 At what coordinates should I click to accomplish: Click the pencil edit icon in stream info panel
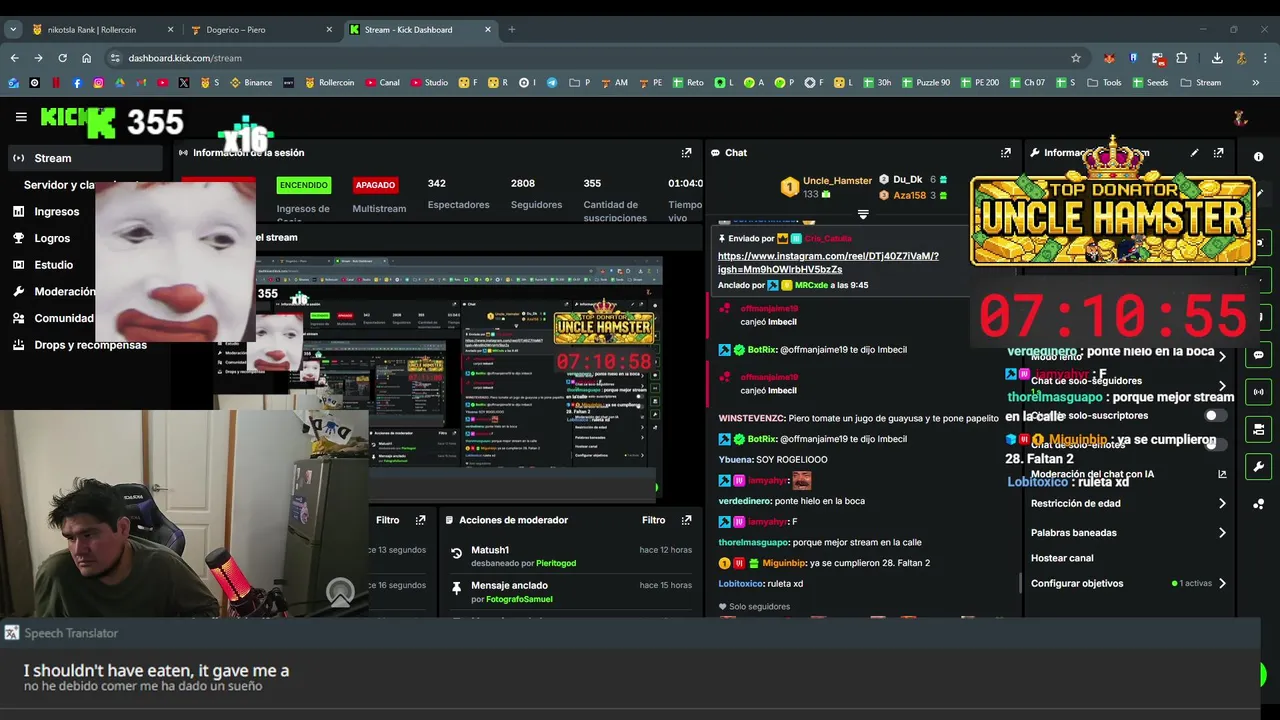(x=1194, y=153)
